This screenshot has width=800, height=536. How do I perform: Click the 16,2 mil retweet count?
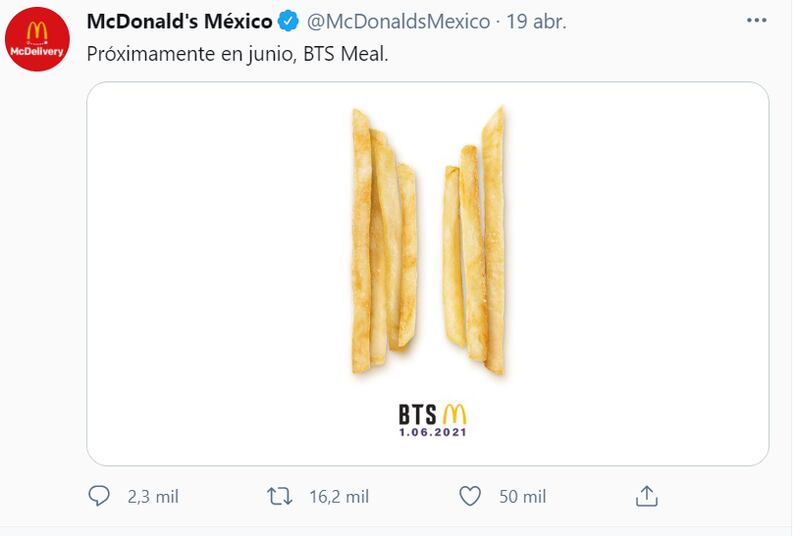pyautogui.click(x=339, y=497)
